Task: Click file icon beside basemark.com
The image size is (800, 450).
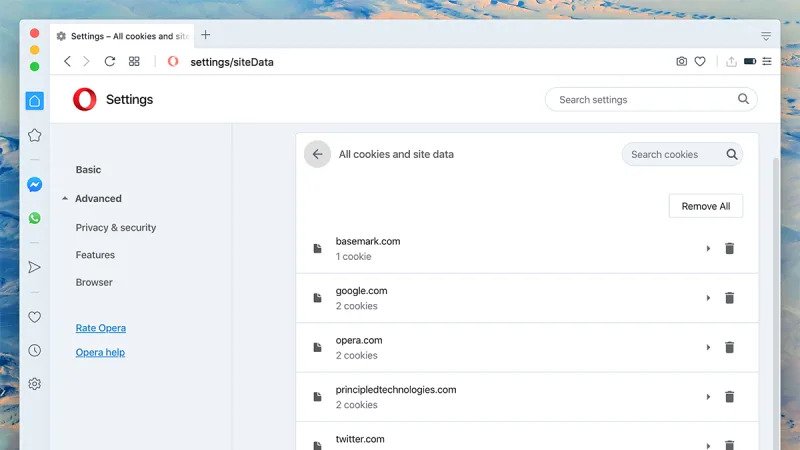Action: 317,248
